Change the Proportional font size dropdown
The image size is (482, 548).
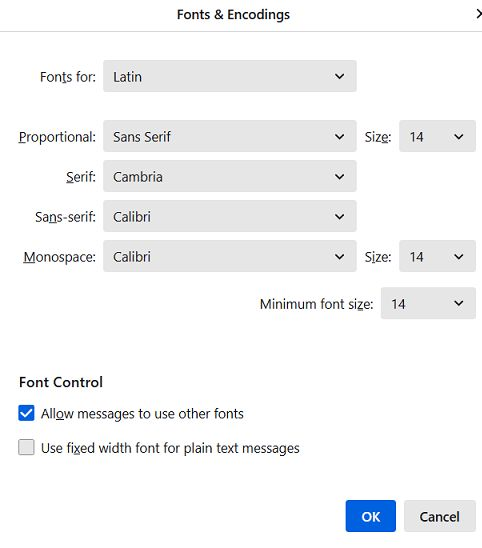tap(437, 136)
